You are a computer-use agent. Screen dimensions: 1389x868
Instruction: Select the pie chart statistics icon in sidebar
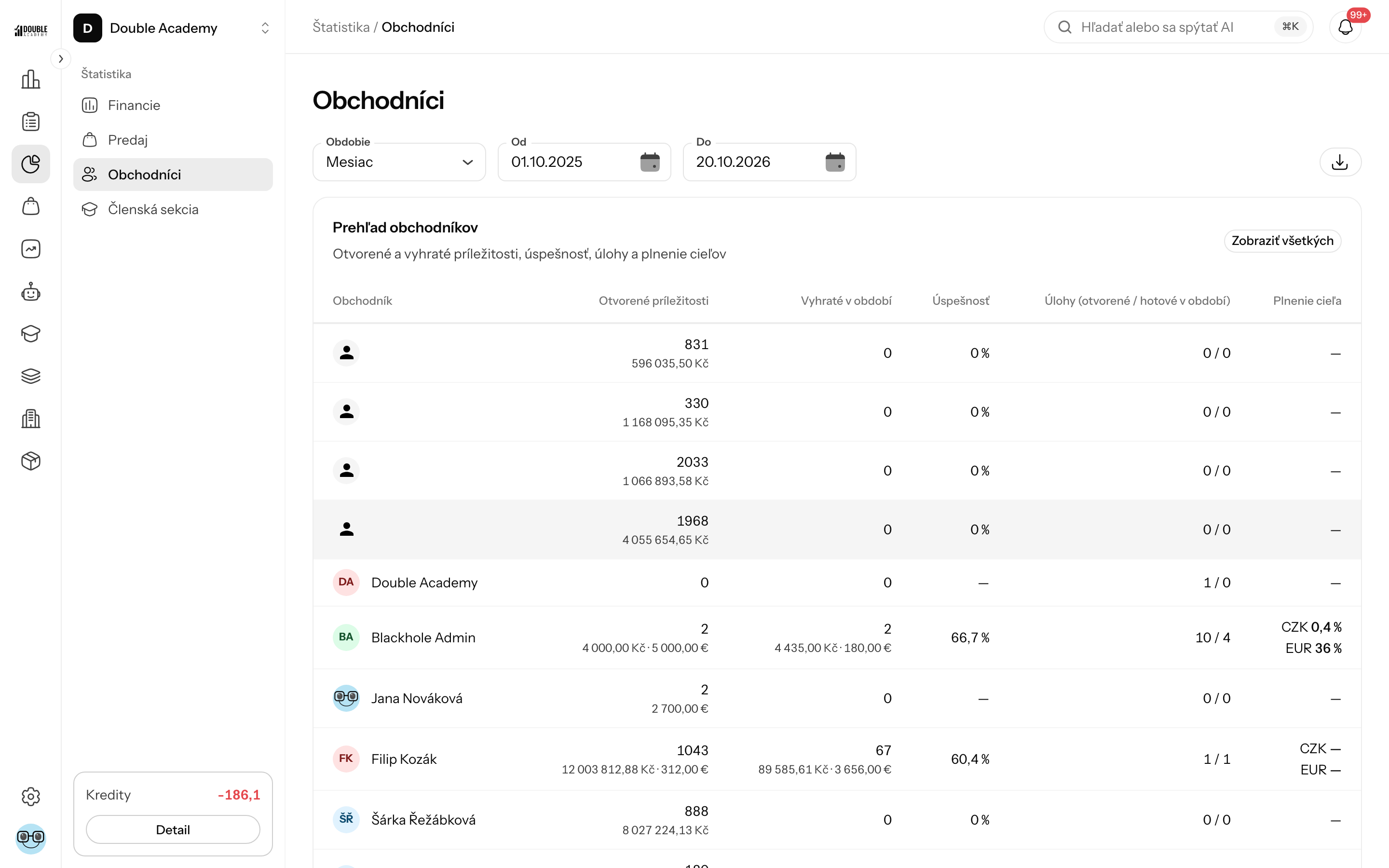coord(30,164)
